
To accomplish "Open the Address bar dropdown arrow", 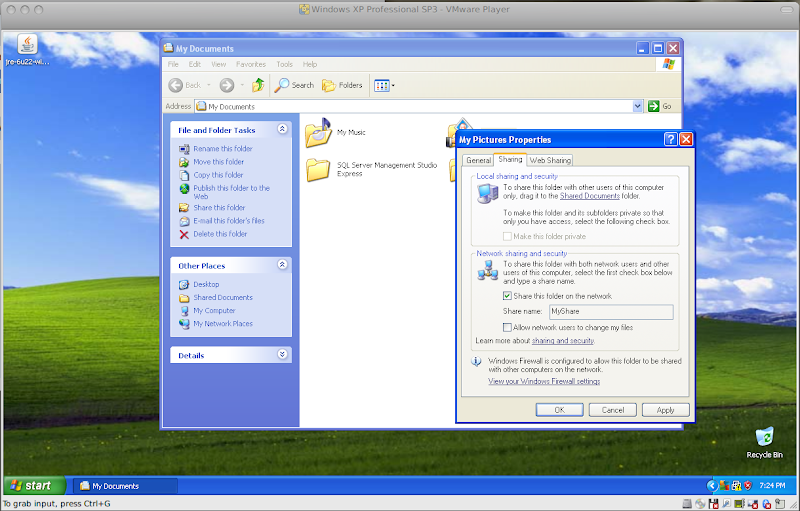I will pyautogui.click(x=637, y=106).
